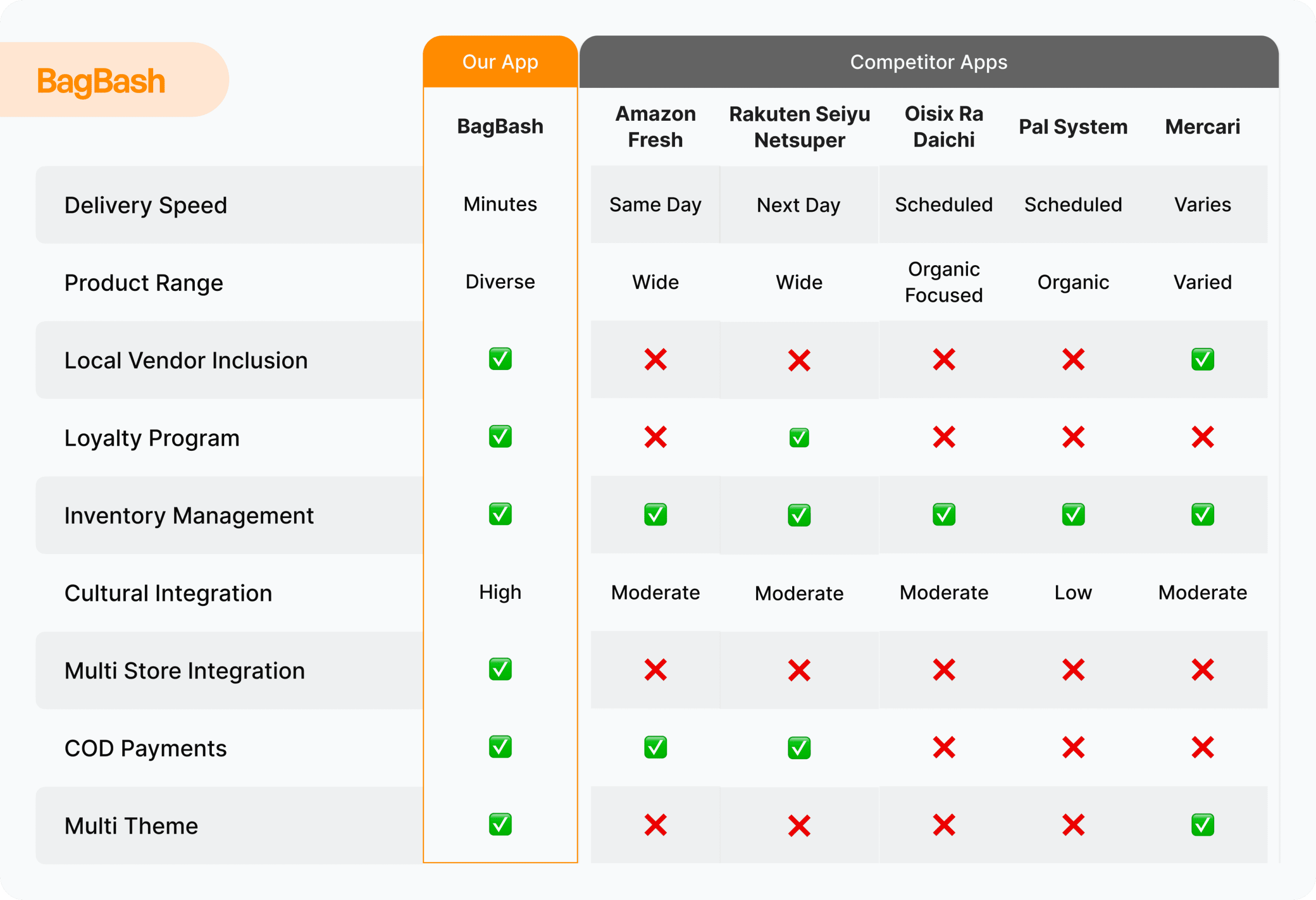Select the Our App orange header tab
This screenshot has width=1316, height=900.
pos(500,62)
